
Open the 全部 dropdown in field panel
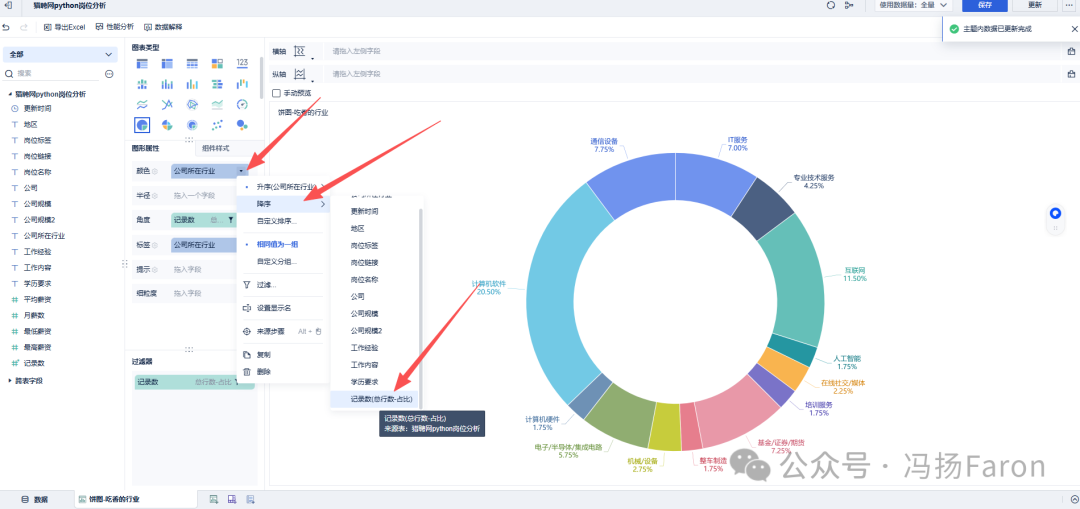click(x=60, y=54)
